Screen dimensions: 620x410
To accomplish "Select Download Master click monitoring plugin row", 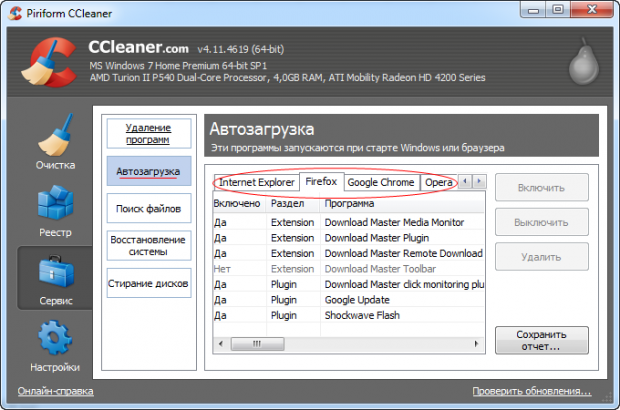I will tap(348, 284).
